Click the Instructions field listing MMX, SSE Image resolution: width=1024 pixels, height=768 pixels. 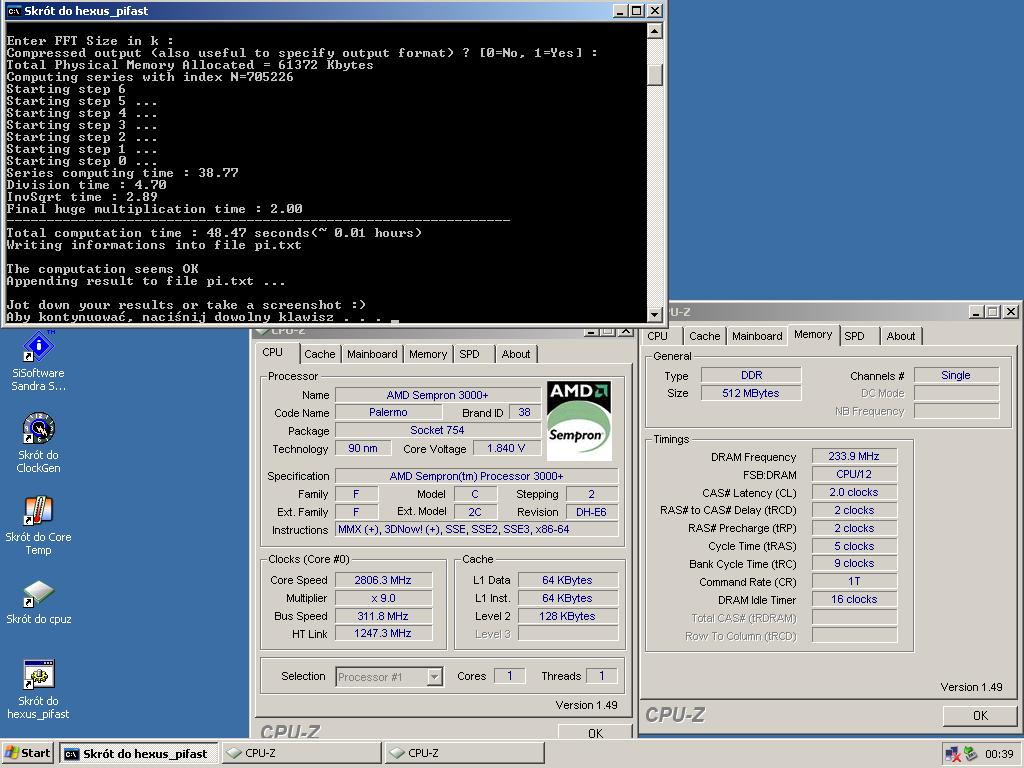tap(477, 530)
